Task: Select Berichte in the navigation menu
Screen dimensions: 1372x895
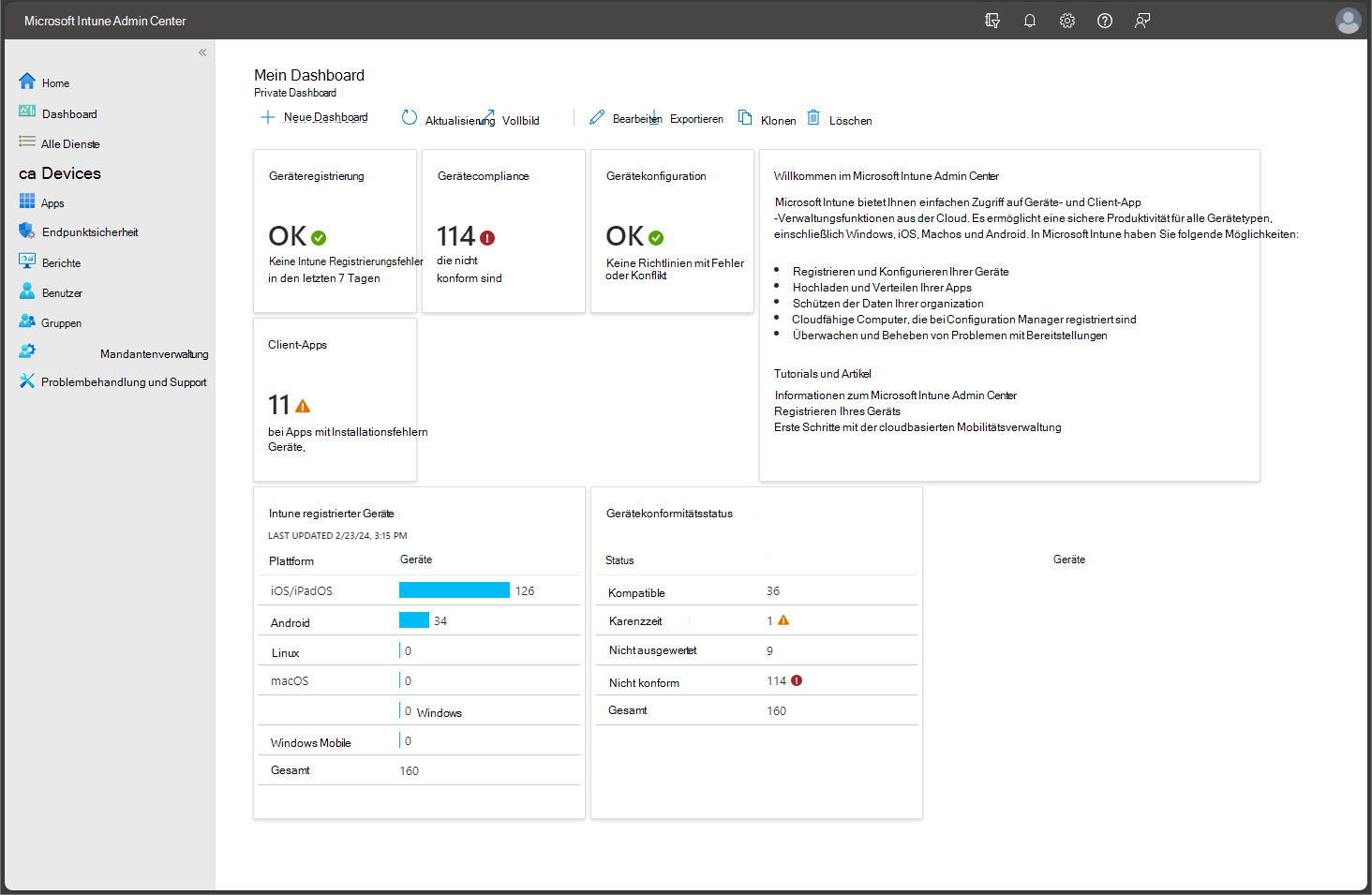Action: coord(61,263)
